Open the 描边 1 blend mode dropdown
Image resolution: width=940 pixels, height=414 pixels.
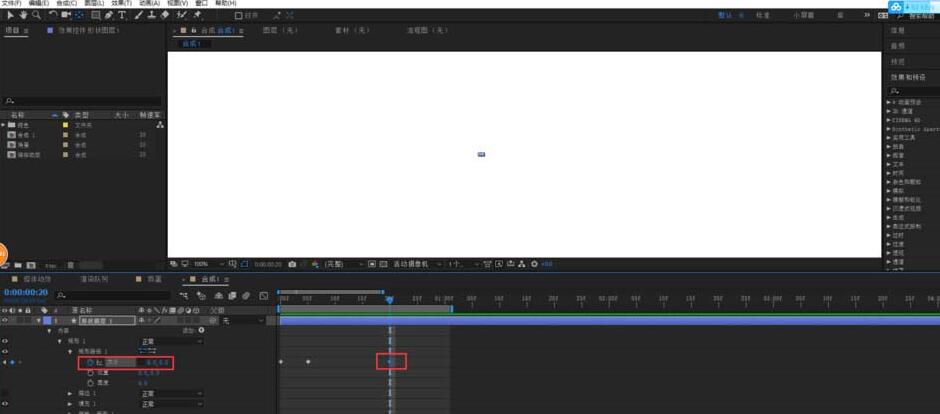(x=171, y=394)
